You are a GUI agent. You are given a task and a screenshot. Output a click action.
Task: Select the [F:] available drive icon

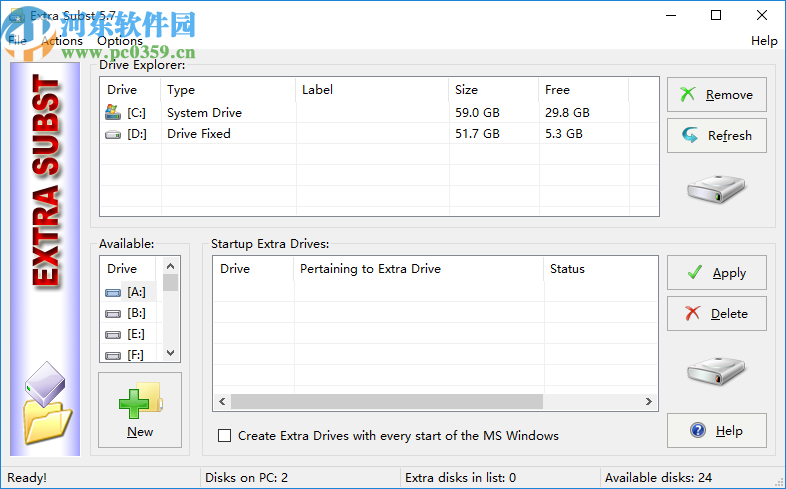[x=113, y=355]
